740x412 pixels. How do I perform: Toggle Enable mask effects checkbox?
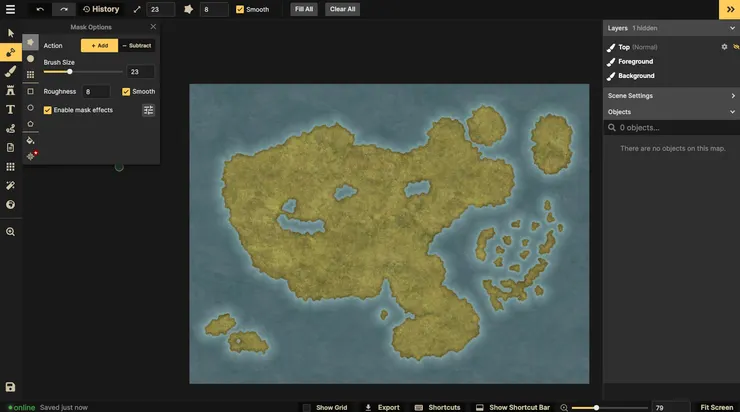click(48, 110)
